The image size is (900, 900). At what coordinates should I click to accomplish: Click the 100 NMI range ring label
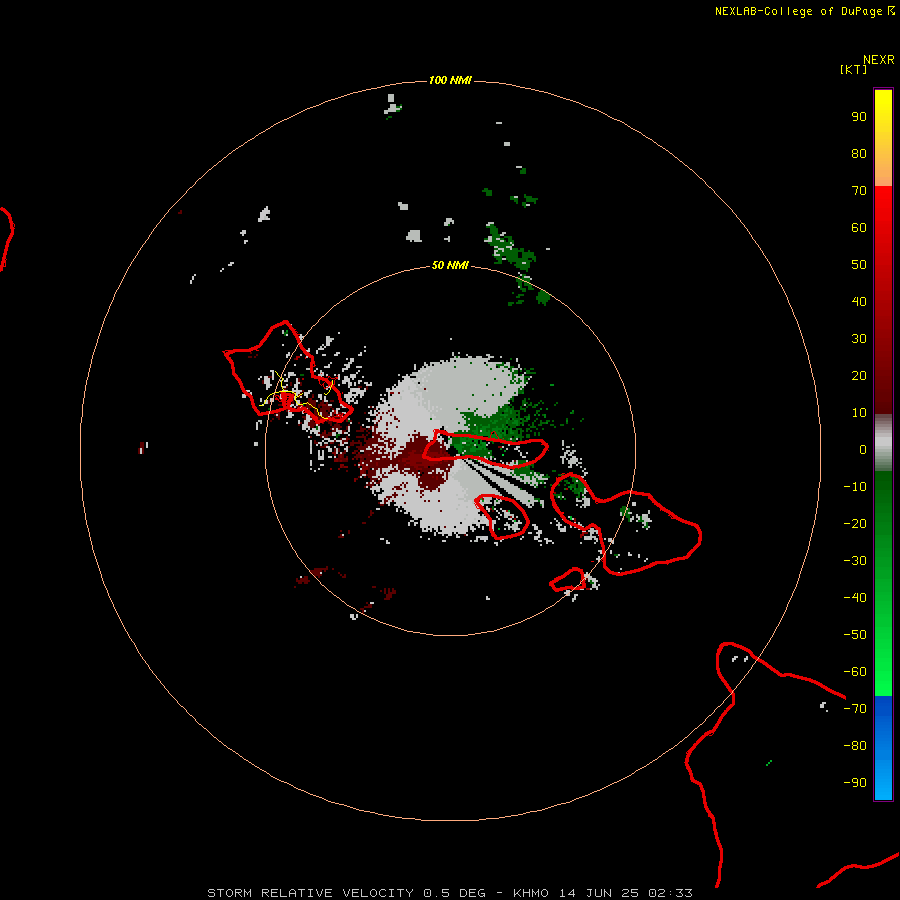point(450,80)
